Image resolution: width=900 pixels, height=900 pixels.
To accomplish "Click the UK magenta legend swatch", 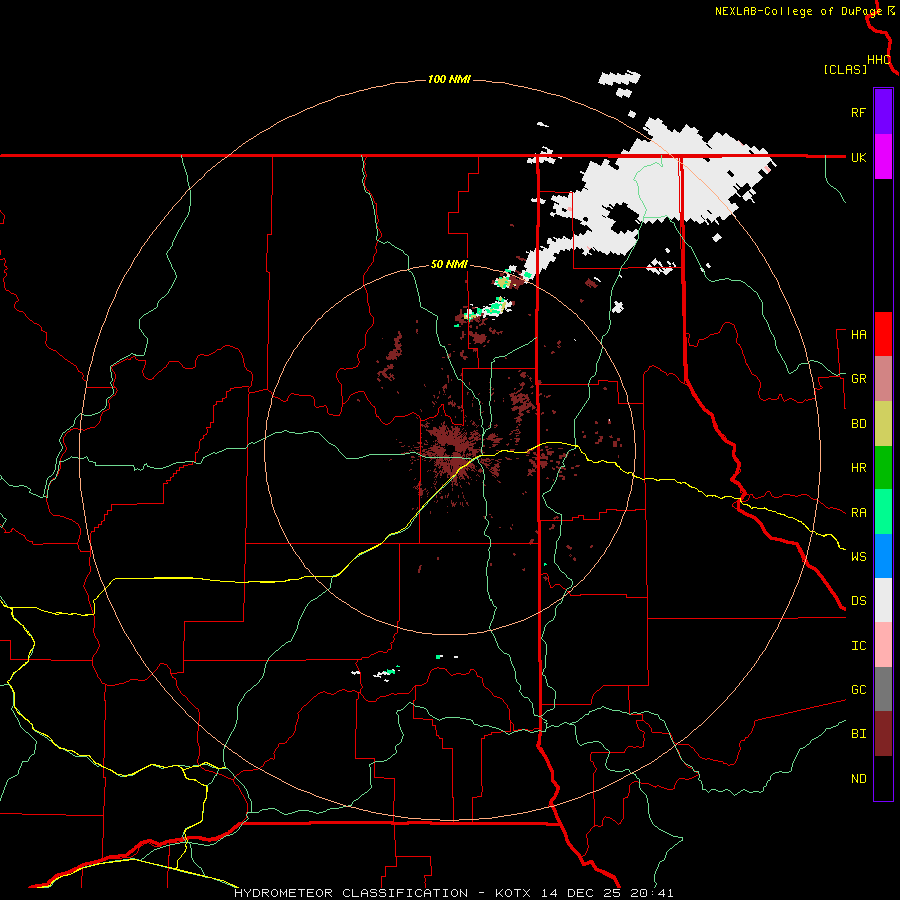I will click(x=883, y=157).
